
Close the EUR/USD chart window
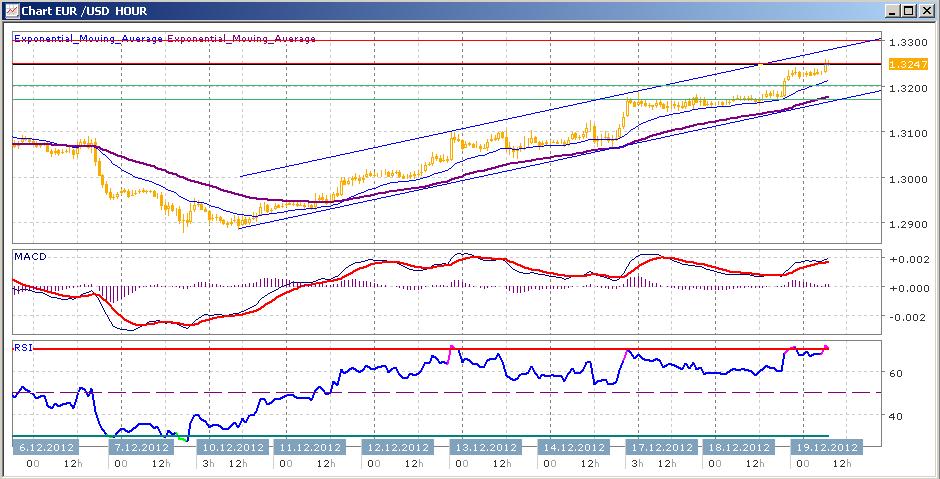925,11
